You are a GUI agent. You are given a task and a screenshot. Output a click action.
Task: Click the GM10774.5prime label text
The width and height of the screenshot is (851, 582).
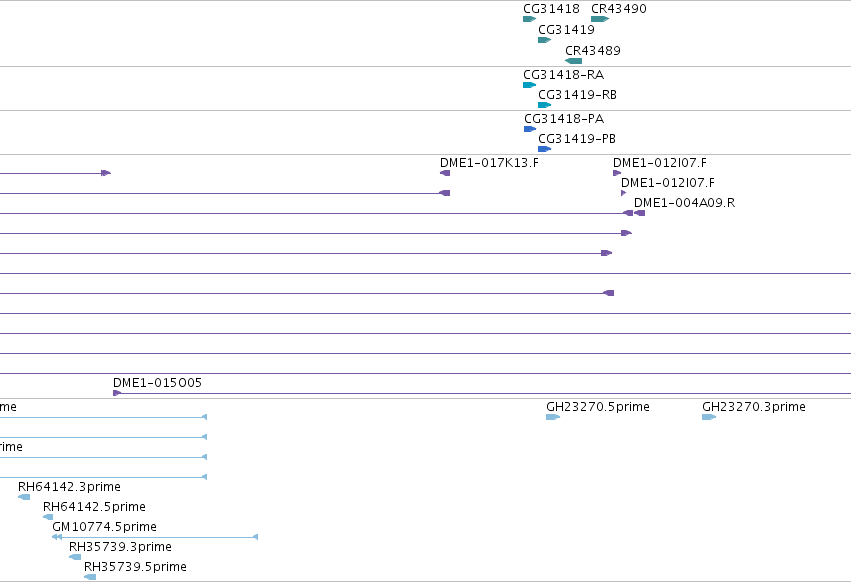click(x=104, y=527)
